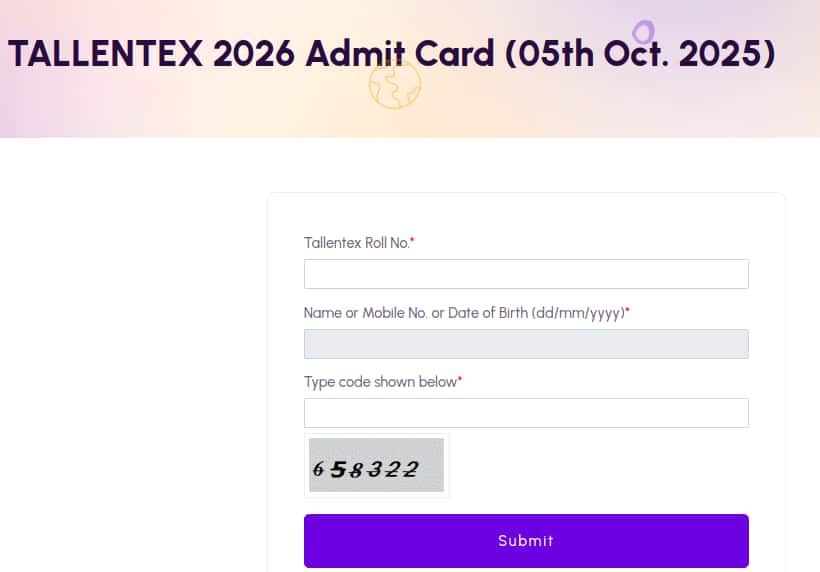
Task: Click the red asterisk after (dd/mm/yyyy)
Action: (x=627, y=312)
